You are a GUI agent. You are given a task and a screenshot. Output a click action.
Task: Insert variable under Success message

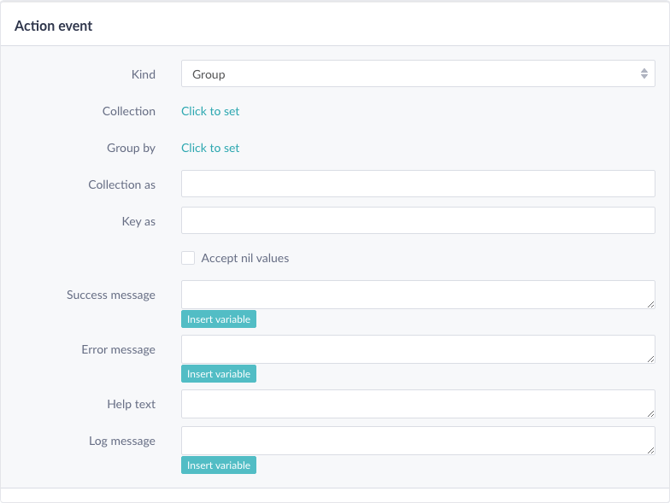pyautogui.click(x=219, y=319)
